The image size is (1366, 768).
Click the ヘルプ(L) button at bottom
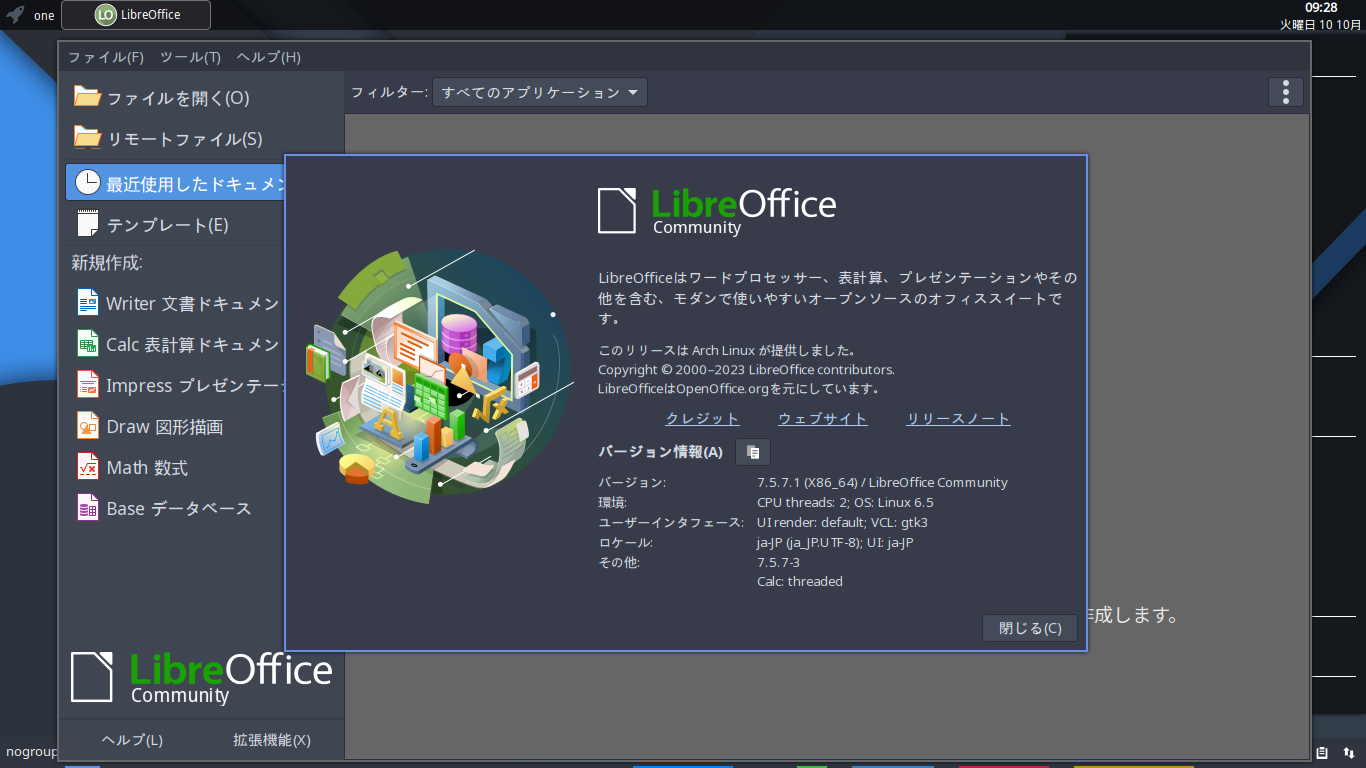[x=132, y=740]
